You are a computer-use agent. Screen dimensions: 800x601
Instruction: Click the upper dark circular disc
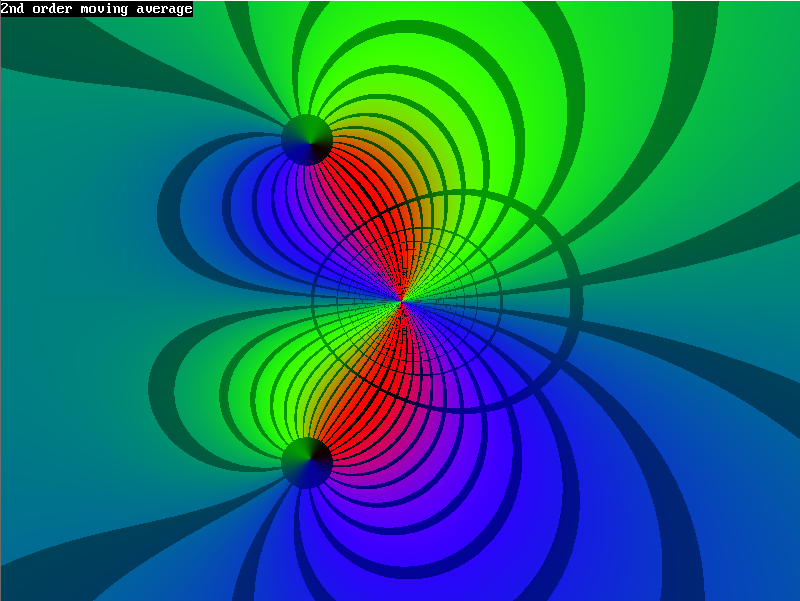pyautogui.click(x=306, y=139)
